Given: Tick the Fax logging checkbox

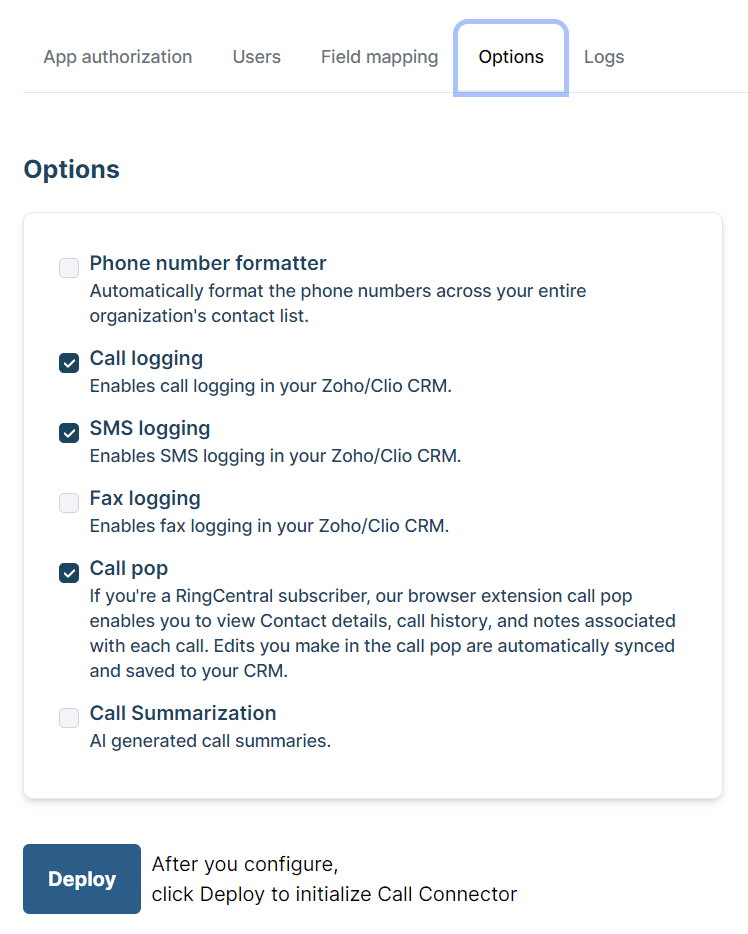Looking at the screenshot, I should tap(69, 503).
